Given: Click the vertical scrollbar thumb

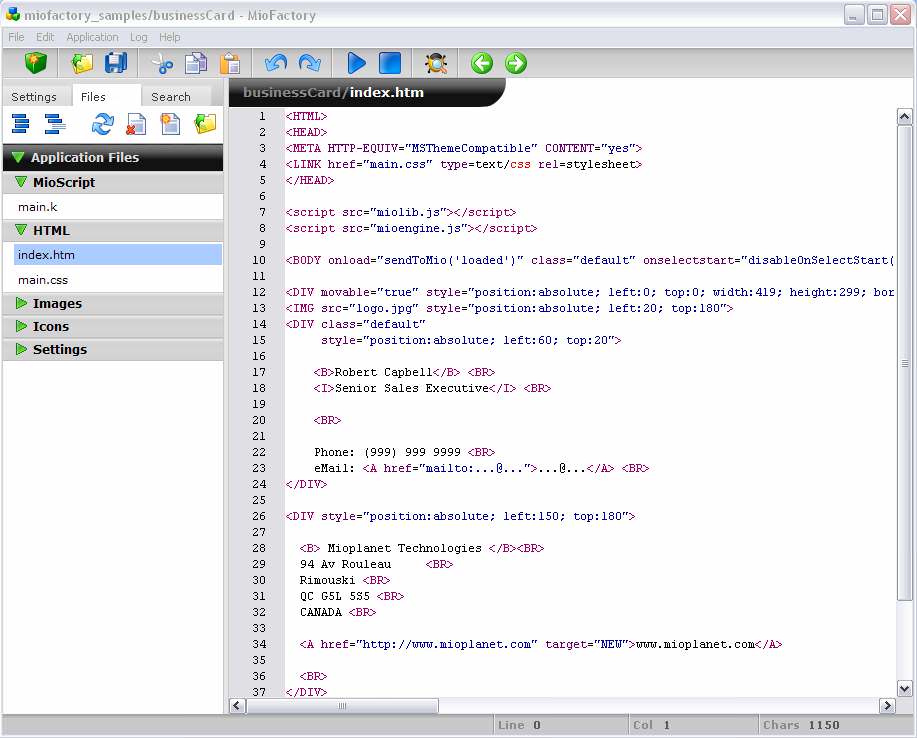Looking at the screenshot, I should pos(904,363).
